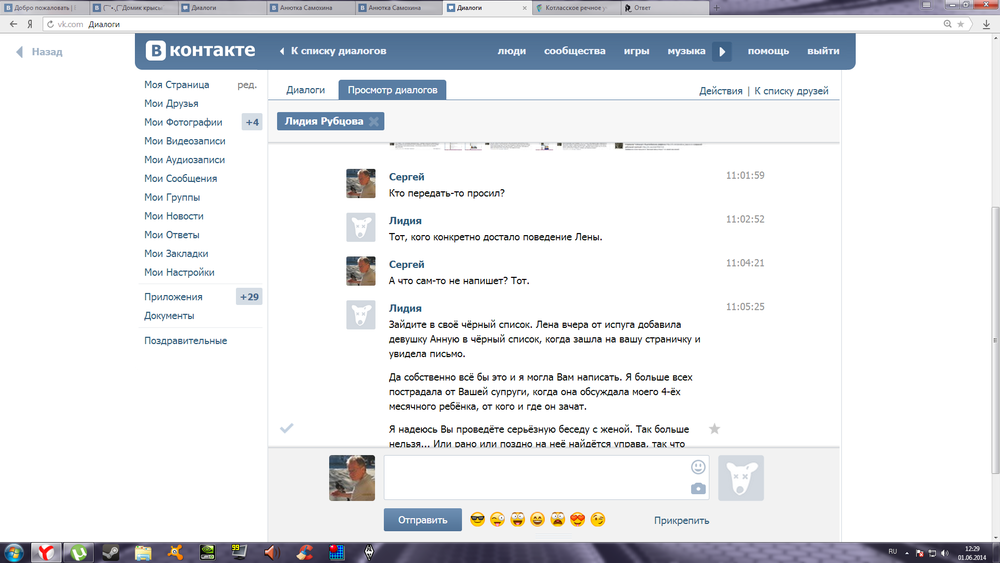Screen dimensions: 1000x563
Task: Open the speaker icon in the taskbar
Action: coord(272,553)
